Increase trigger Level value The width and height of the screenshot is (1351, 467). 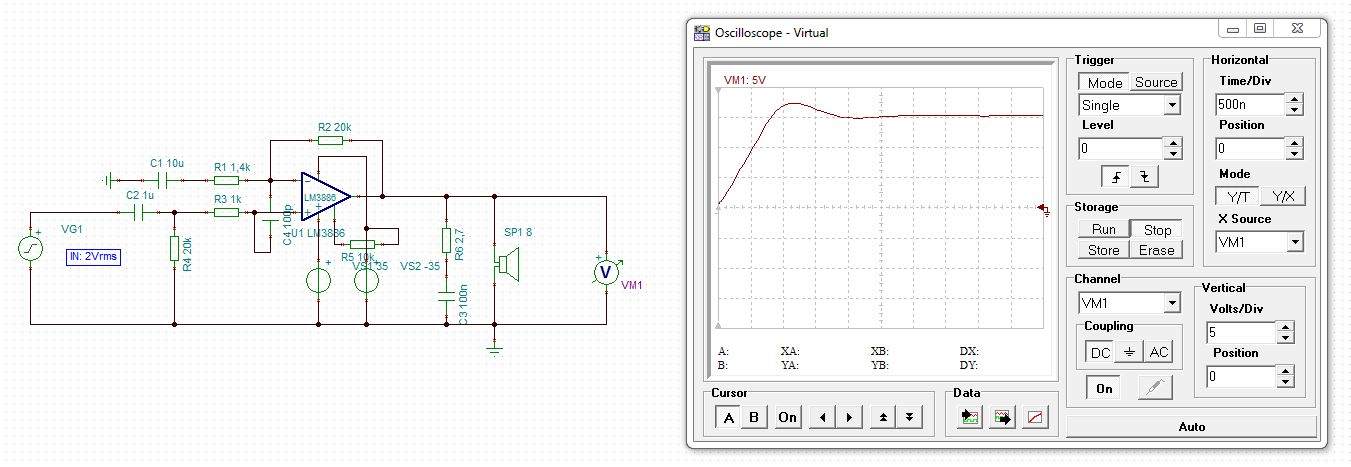coord(1172,144)
